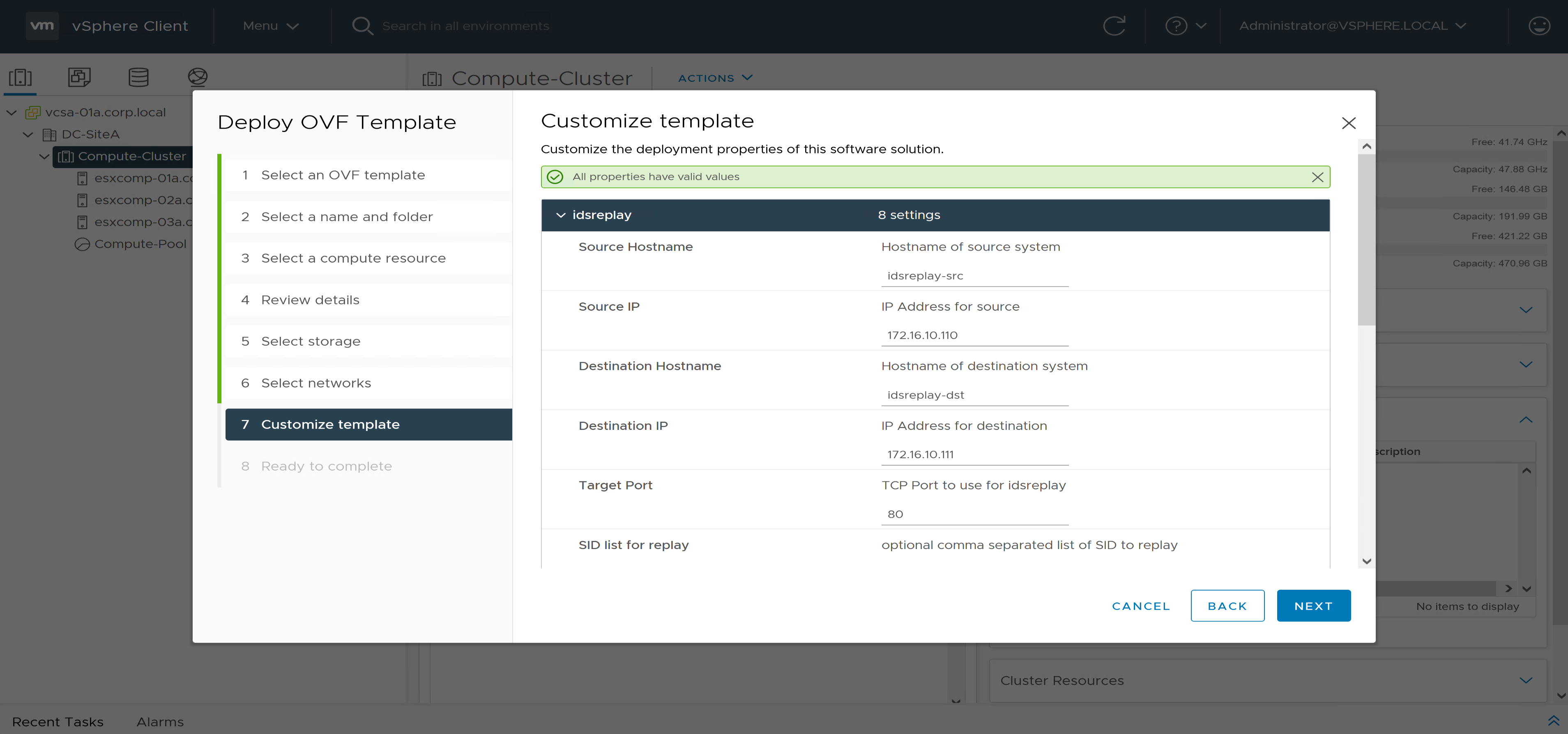Open the help question mark menu
The image size is (1568, 734).
(x=1185, y=25)
